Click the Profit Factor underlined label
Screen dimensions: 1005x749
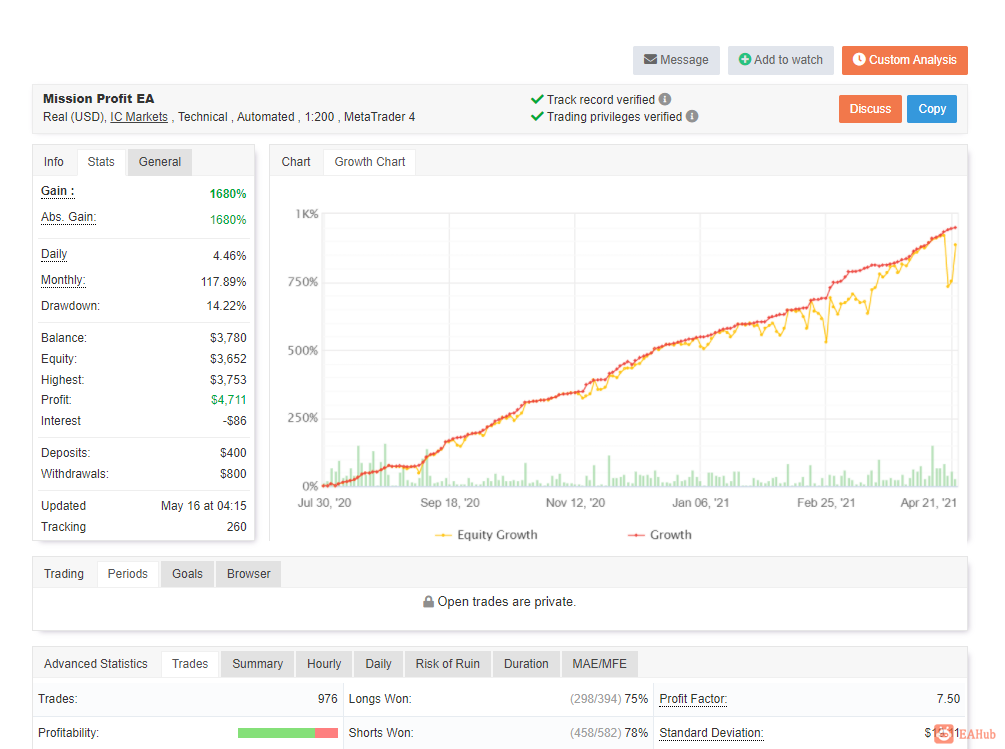pos(694,699)
